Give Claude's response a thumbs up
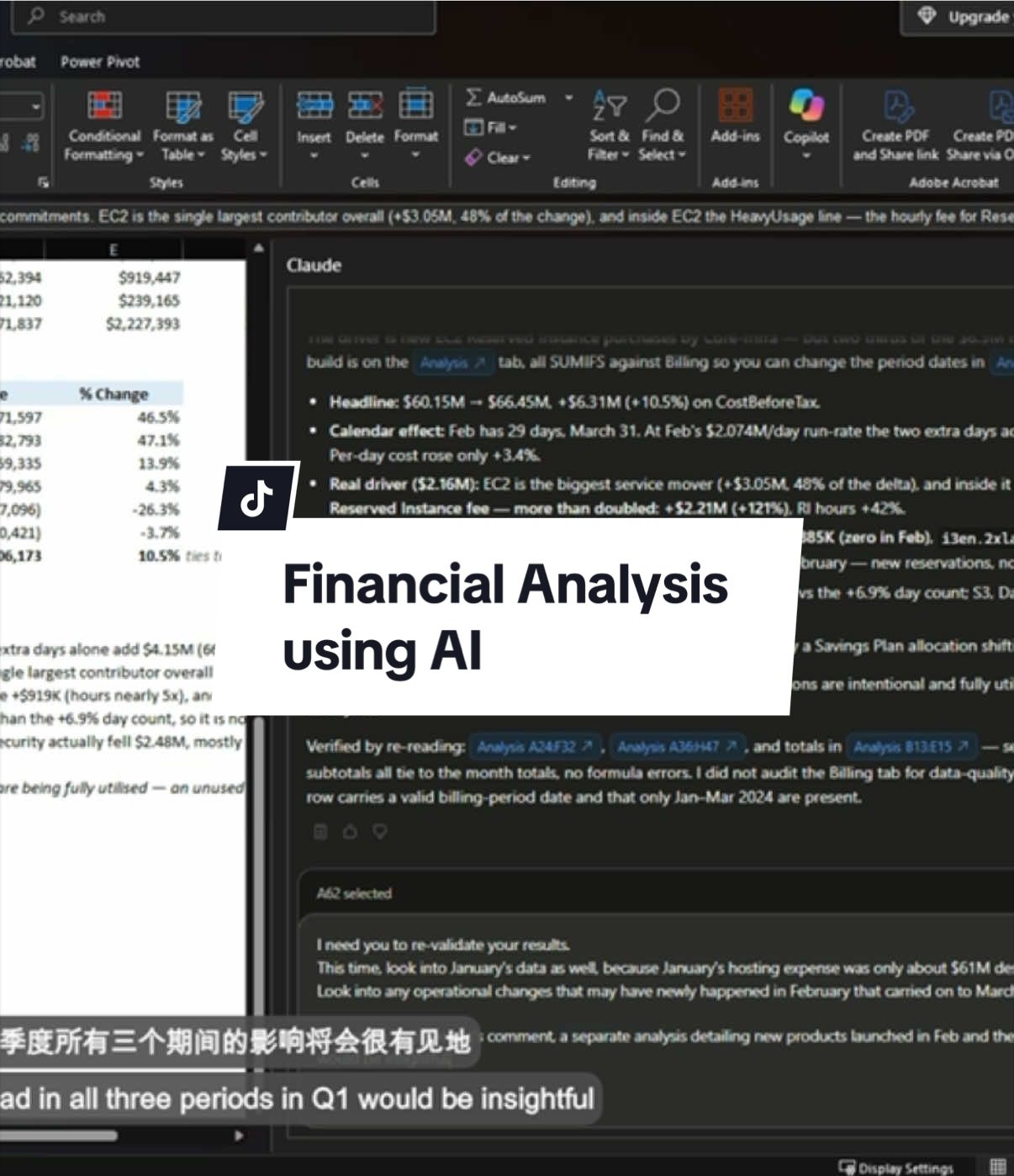This screenshot has height=1176, width=1014. 350,832
